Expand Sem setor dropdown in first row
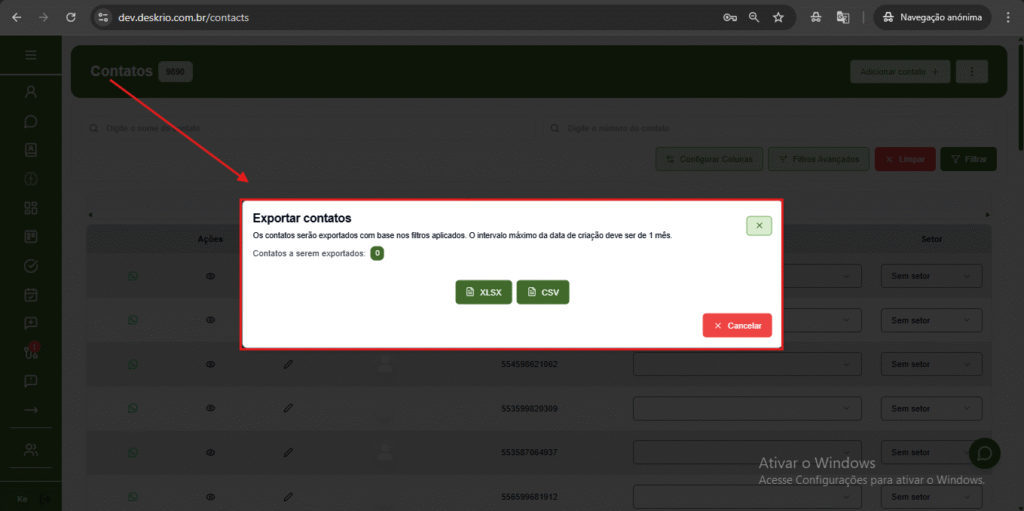 pyautogui.click(x=931, y=277)
